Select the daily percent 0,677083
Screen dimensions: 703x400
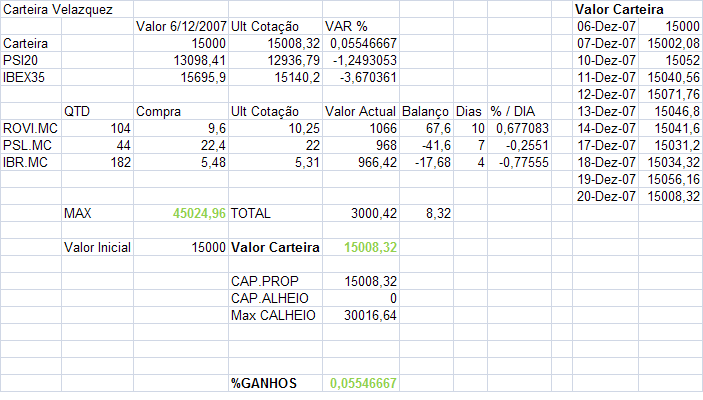click(x=522, y=129)
